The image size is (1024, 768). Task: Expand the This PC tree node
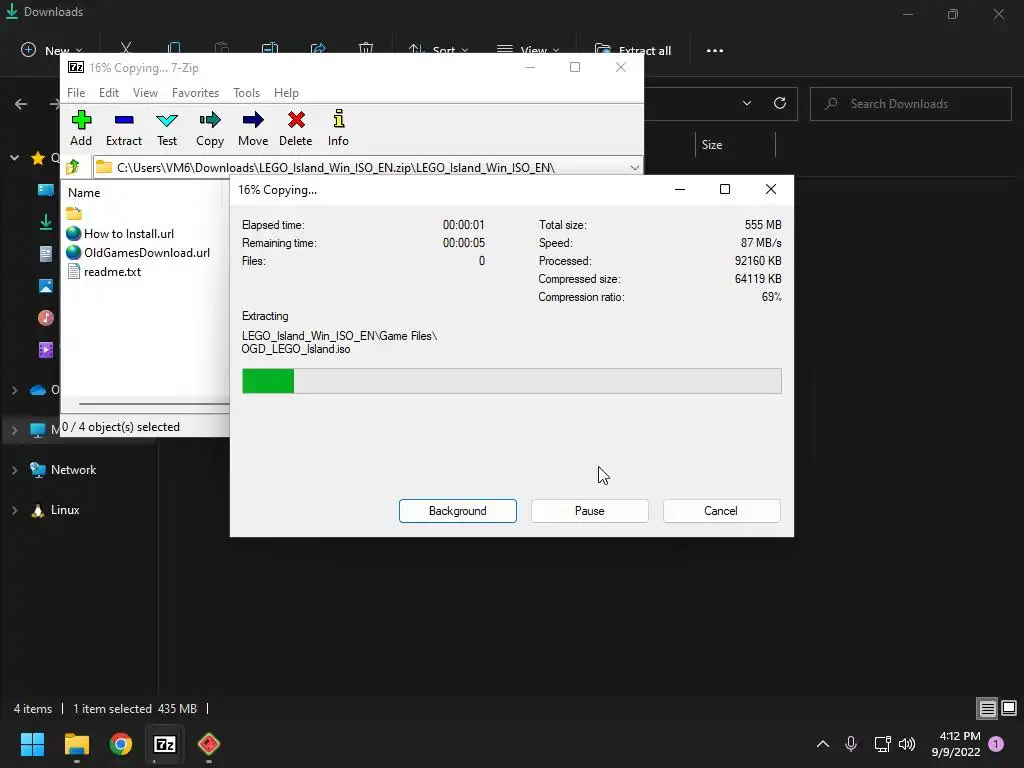(x=14, y=430)
